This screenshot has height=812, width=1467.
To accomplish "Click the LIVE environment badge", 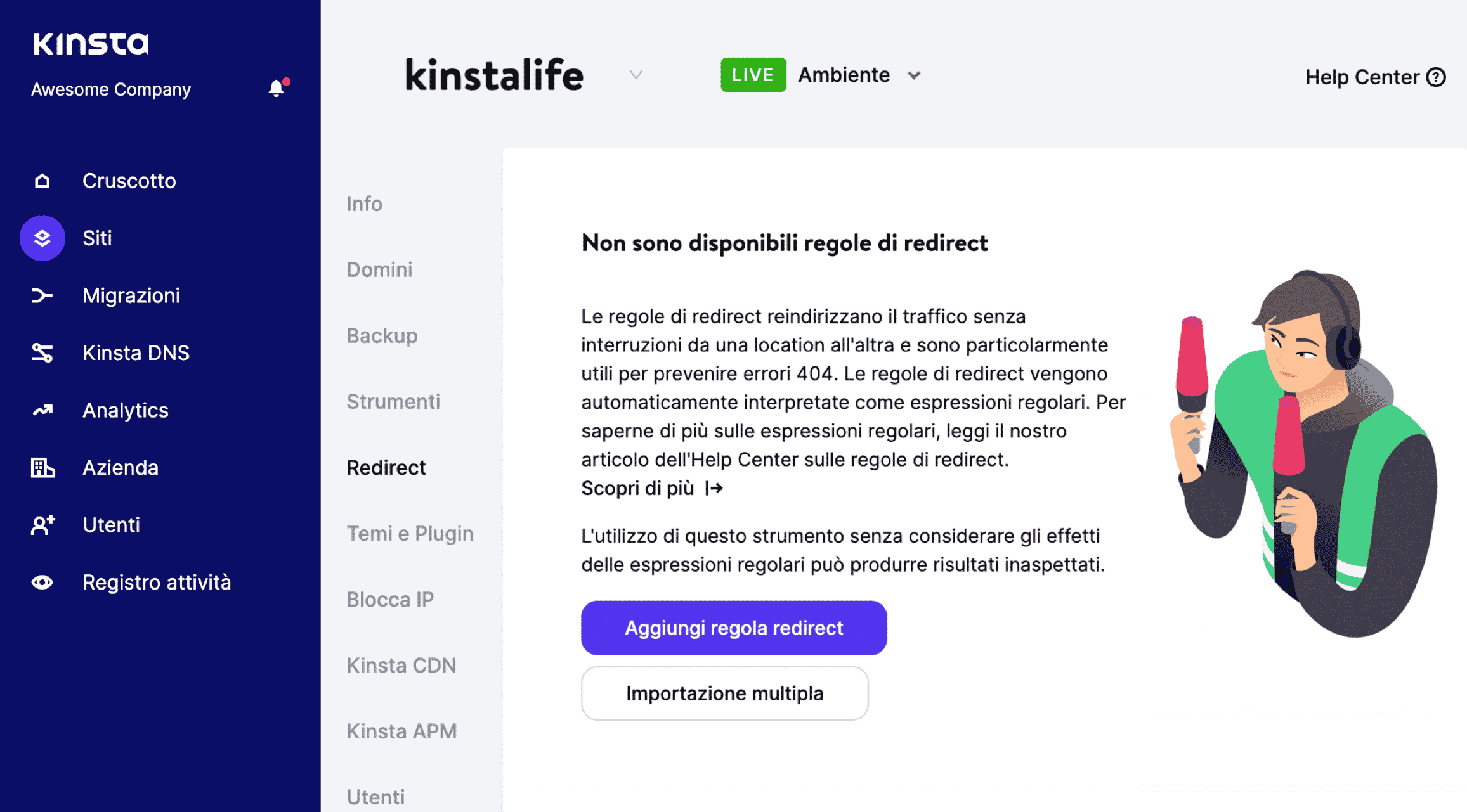I will pos(753,74).
